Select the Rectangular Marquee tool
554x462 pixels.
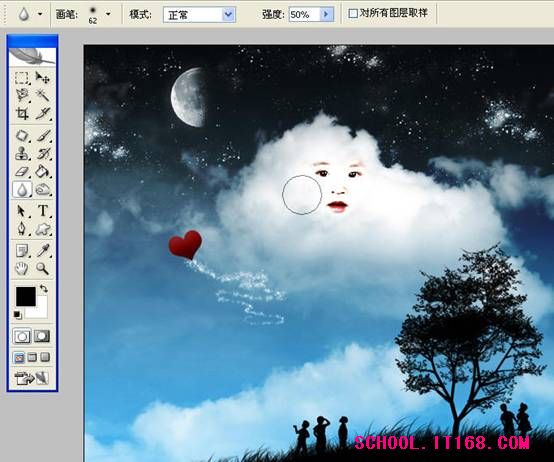22,78
